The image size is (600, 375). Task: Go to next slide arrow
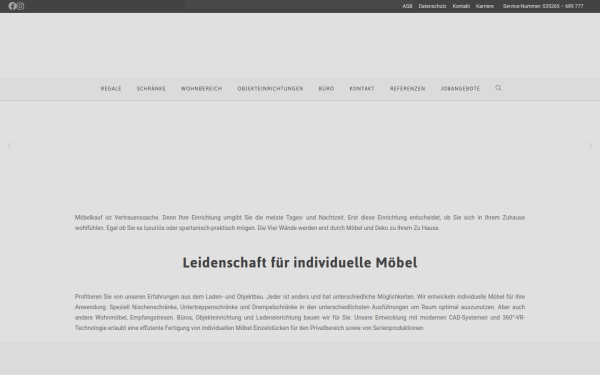[x=590, y=147]
